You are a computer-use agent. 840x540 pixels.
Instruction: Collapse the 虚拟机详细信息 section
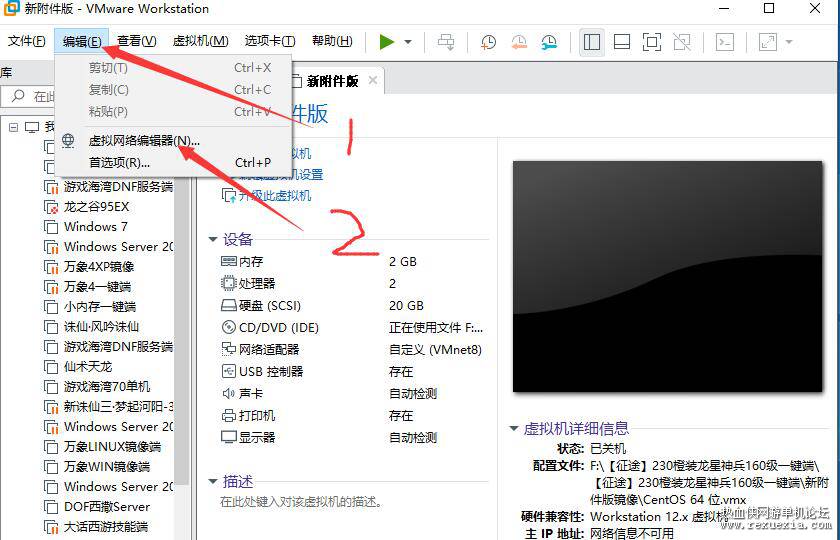click(514, 429)
